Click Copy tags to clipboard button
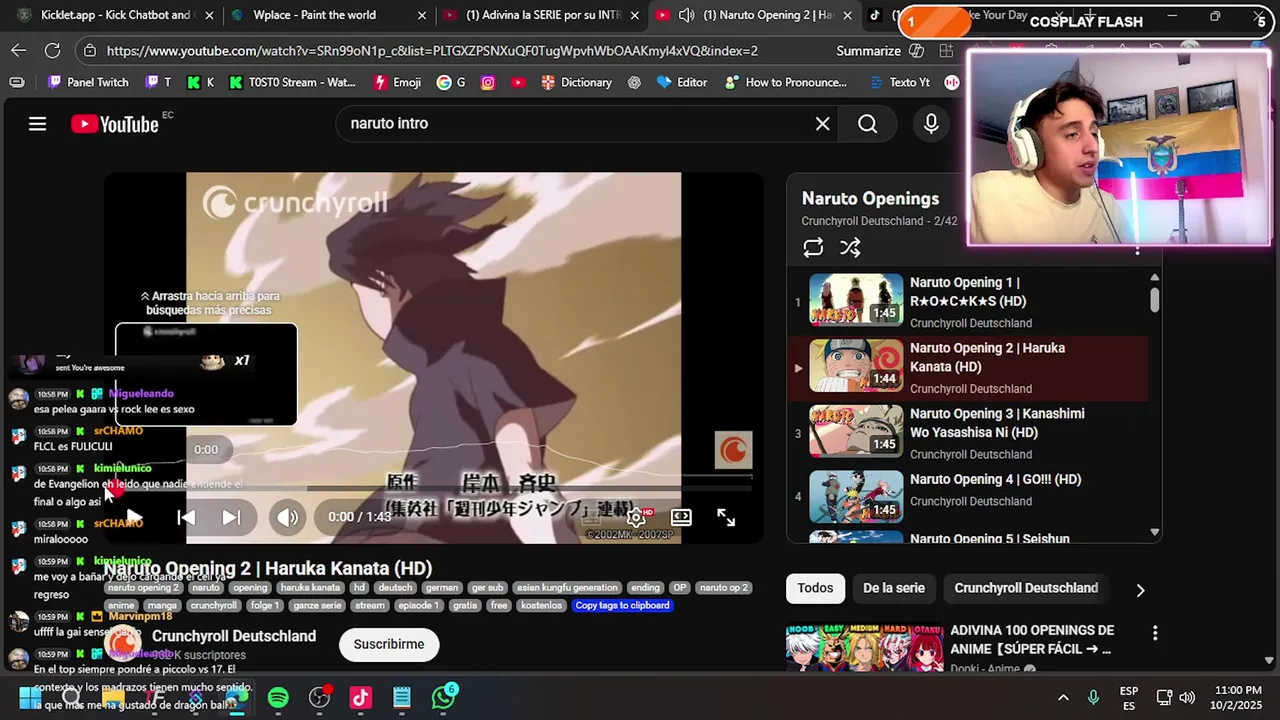 tap(622, 605)
